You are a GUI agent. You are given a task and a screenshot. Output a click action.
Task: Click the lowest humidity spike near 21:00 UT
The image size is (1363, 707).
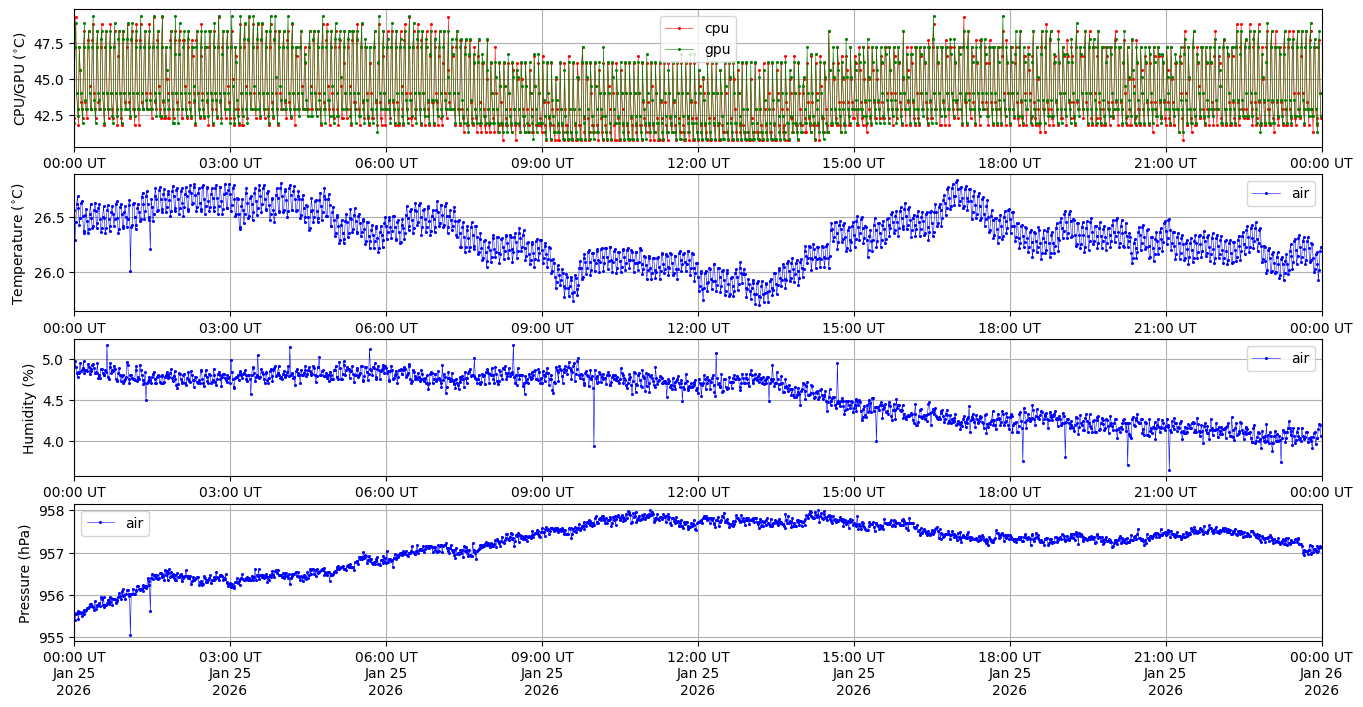(x=1168, y=470)
